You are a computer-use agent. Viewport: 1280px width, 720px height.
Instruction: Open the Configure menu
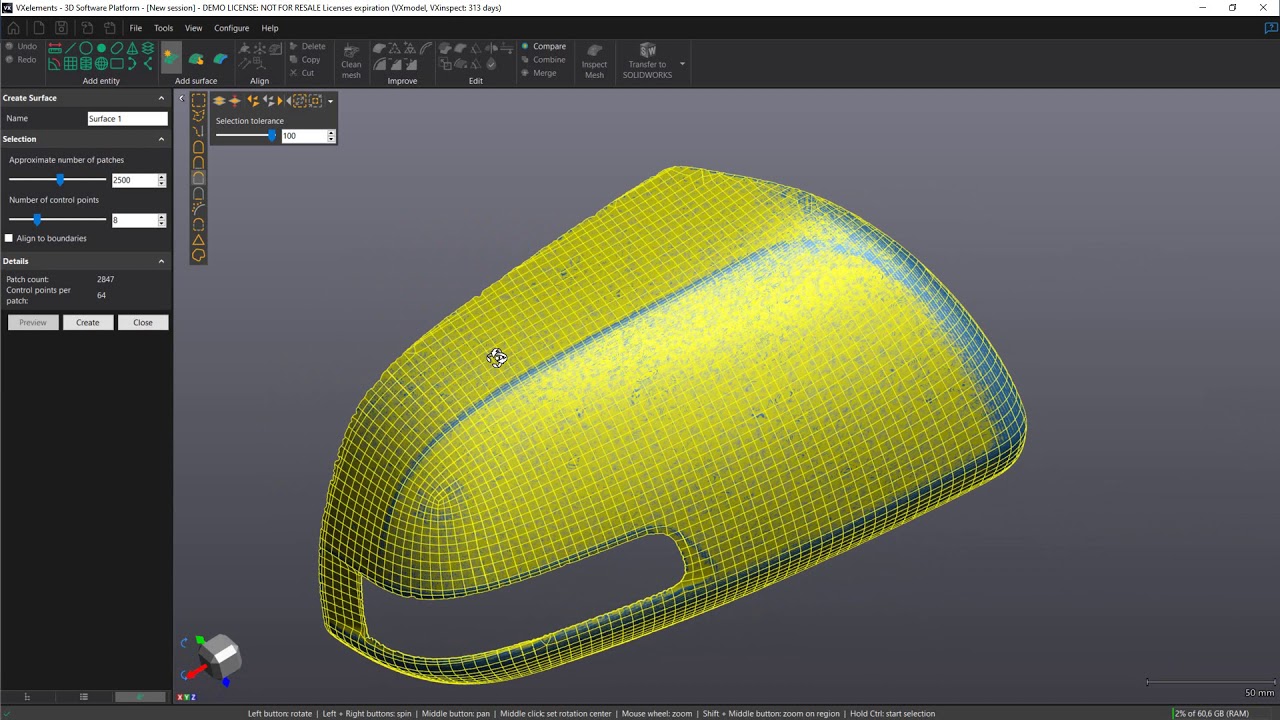pos(231,28)
